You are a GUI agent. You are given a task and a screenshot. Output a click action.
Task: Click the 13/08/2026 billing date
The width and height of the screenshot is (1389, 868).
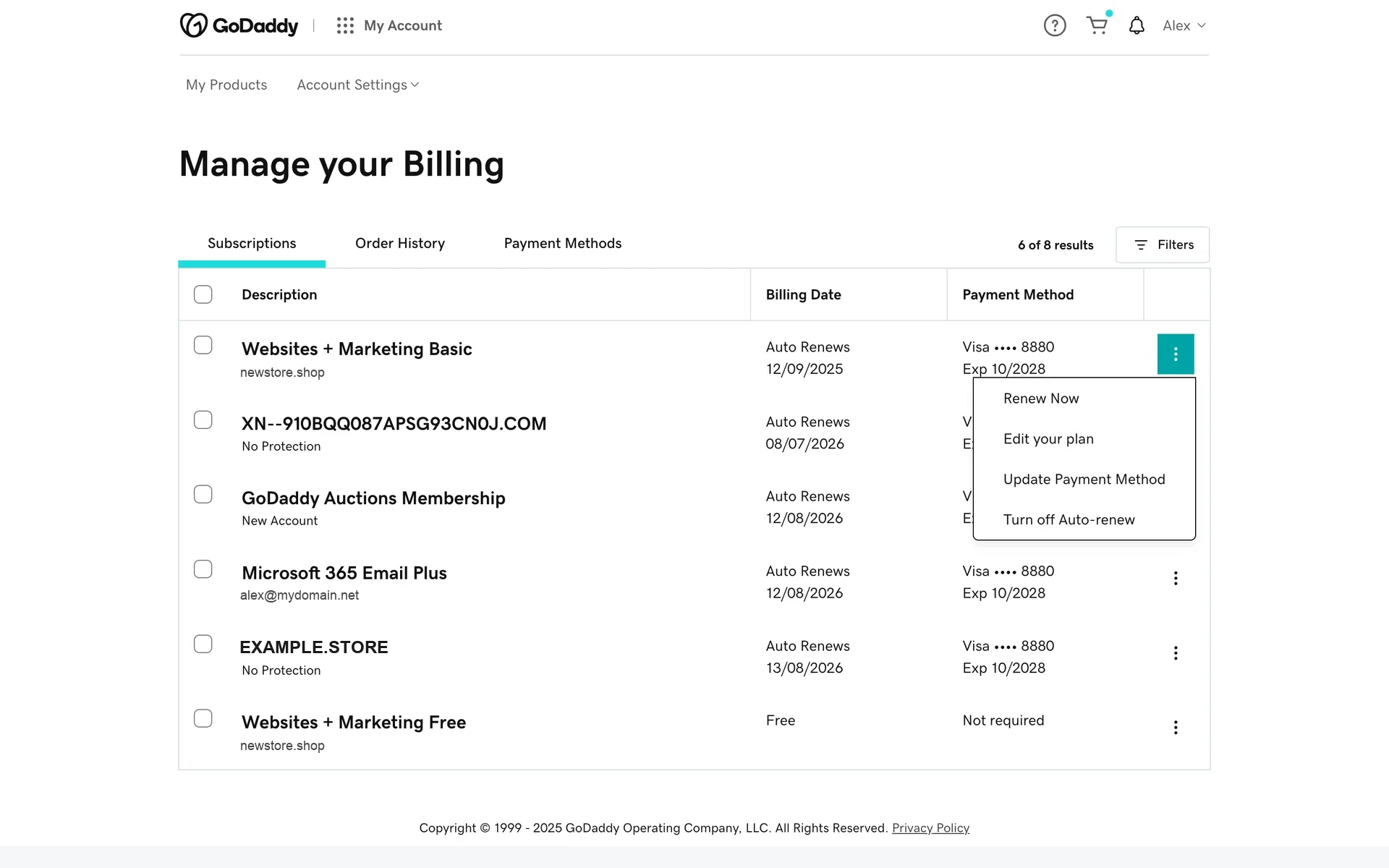[804, 668]
